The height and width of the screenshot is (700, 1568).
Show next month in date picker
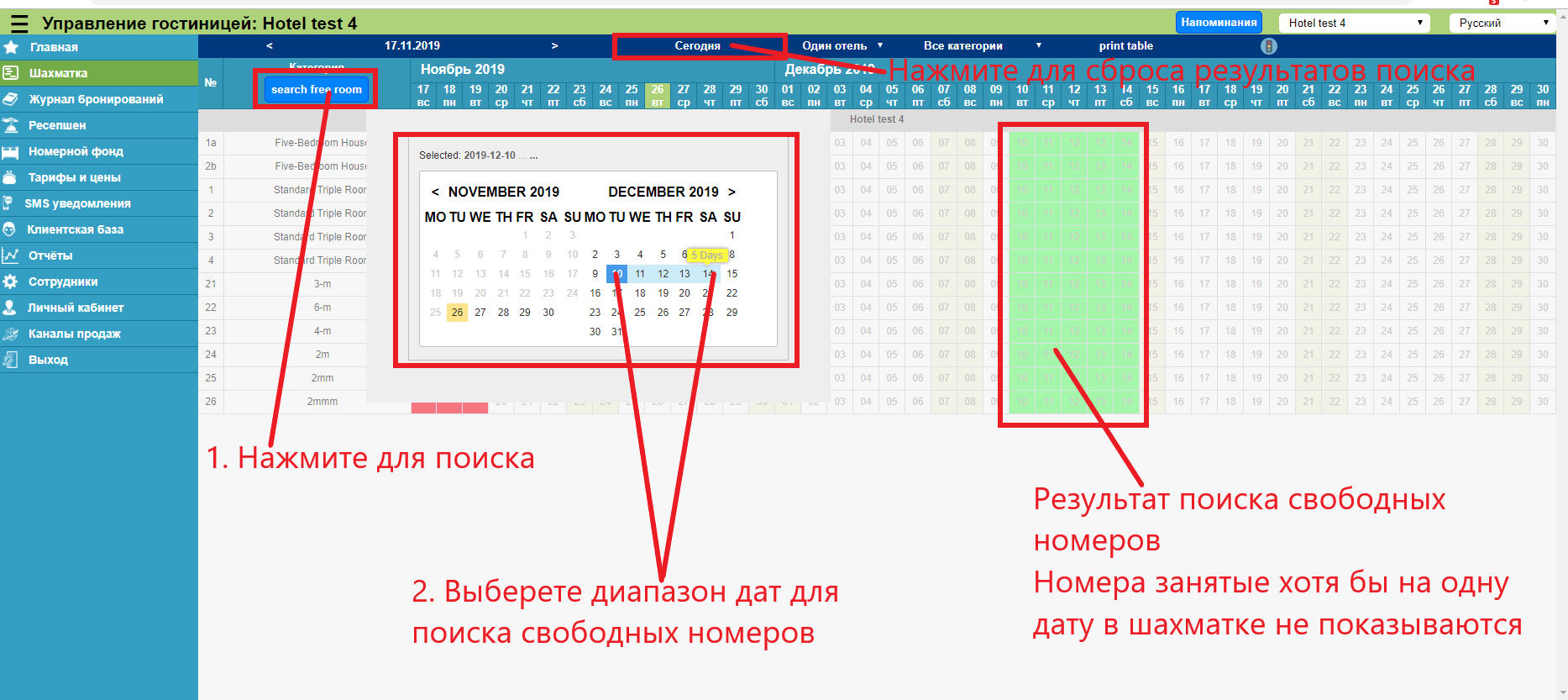(732, 192)
